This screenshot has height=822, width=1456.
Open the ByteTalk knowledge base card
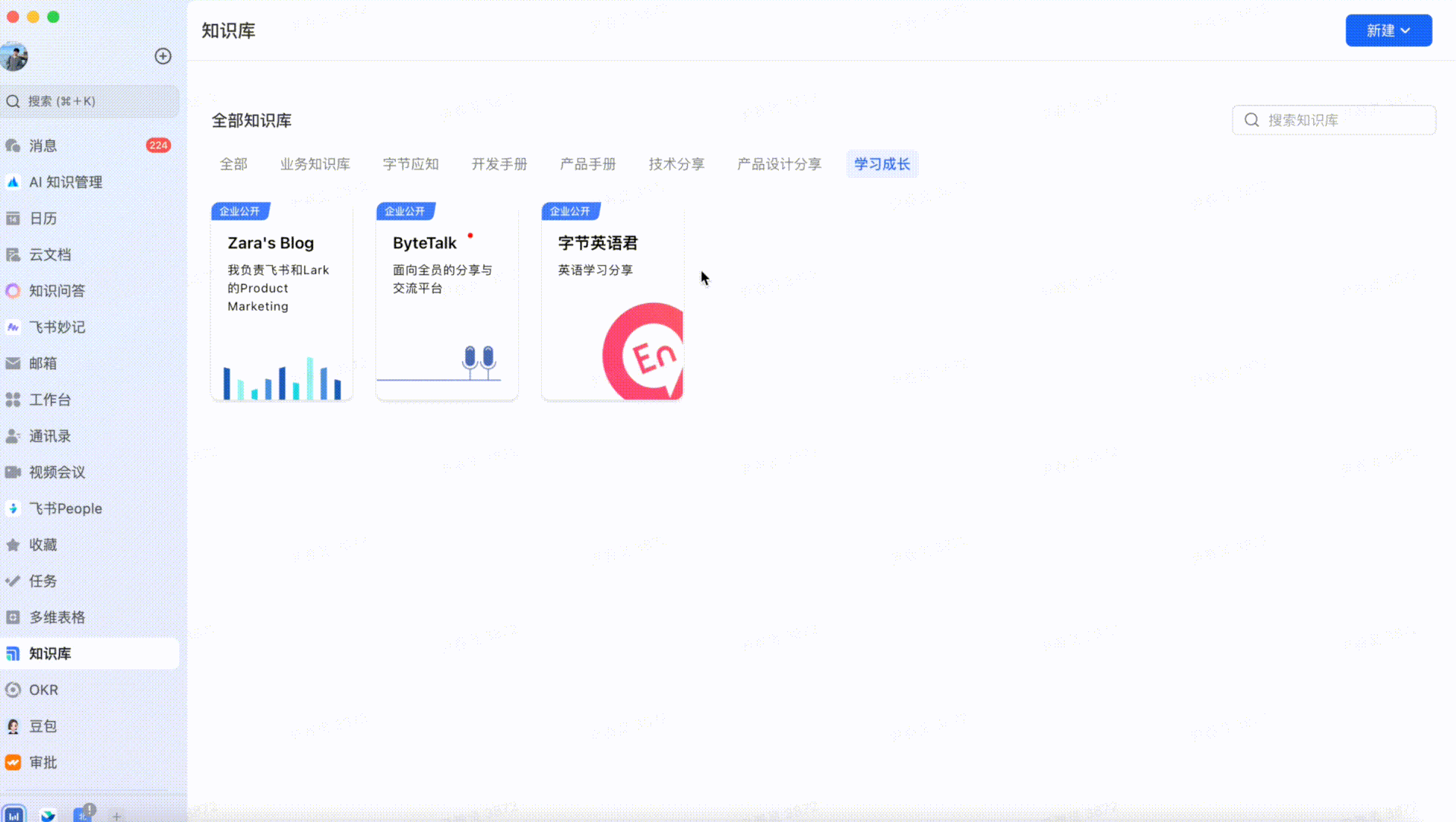click(x=447, y=302)
